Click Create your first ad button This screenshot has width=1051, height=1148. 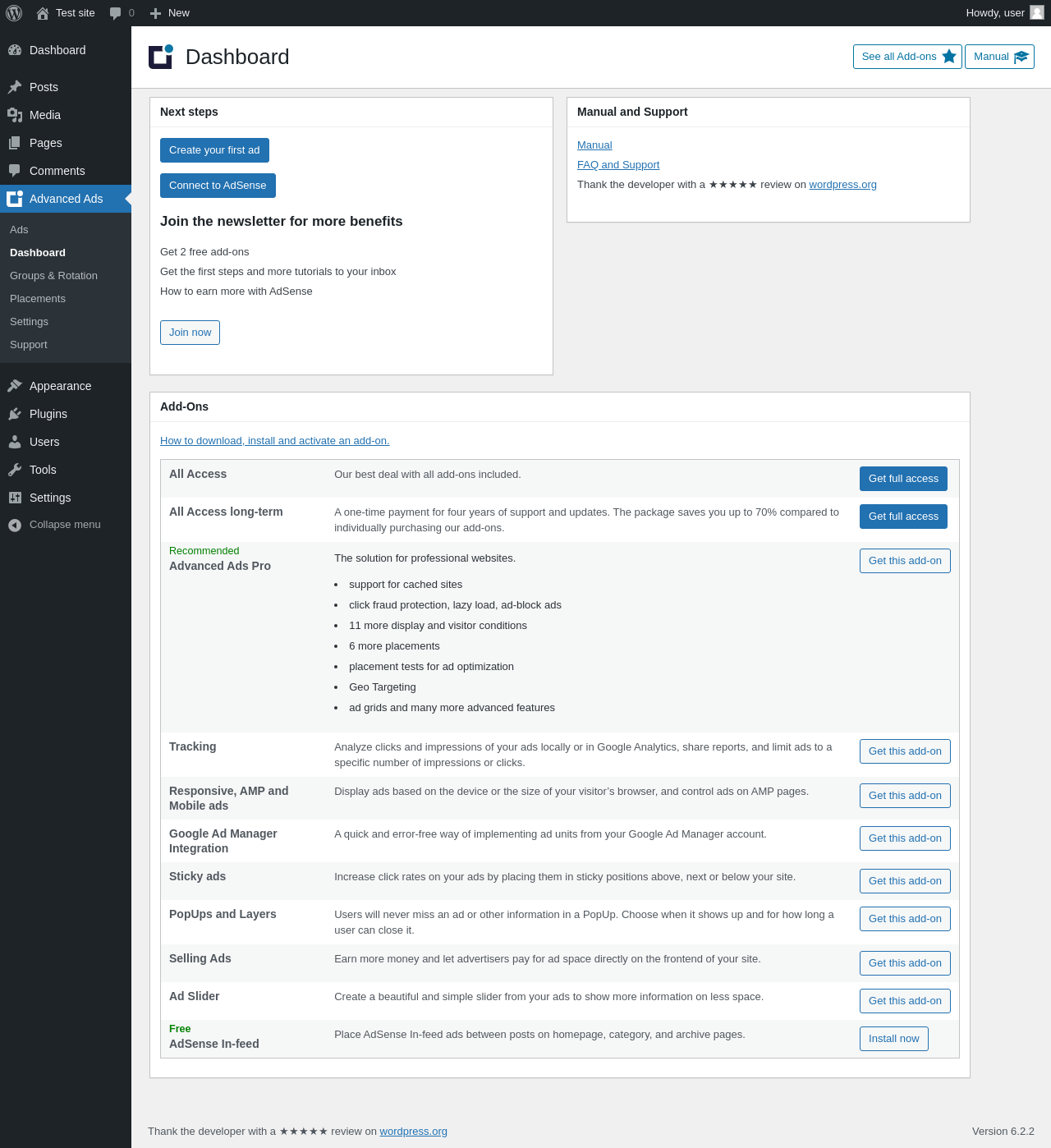[214, 150]
